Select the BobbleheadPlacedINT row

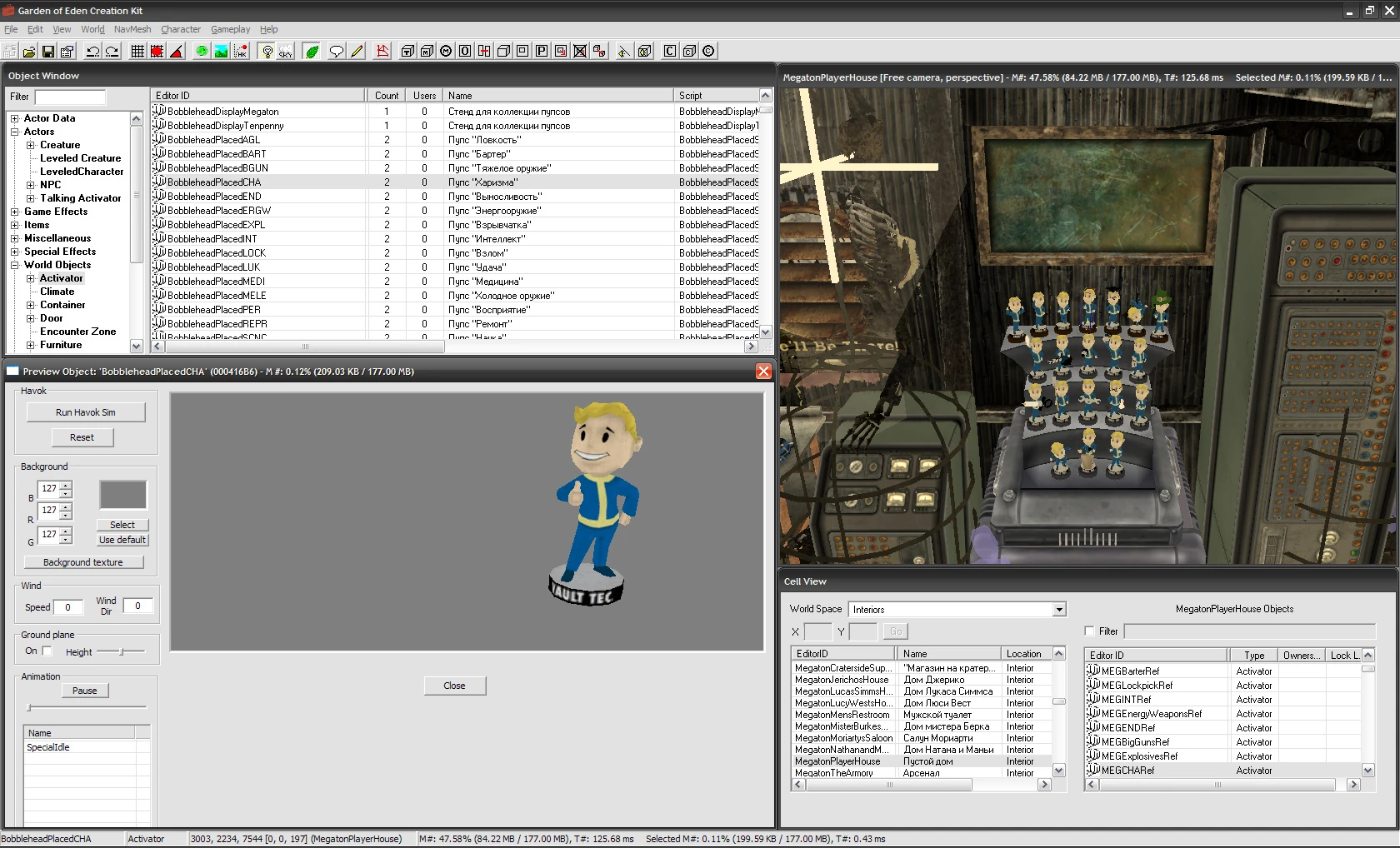coord(455,239)
